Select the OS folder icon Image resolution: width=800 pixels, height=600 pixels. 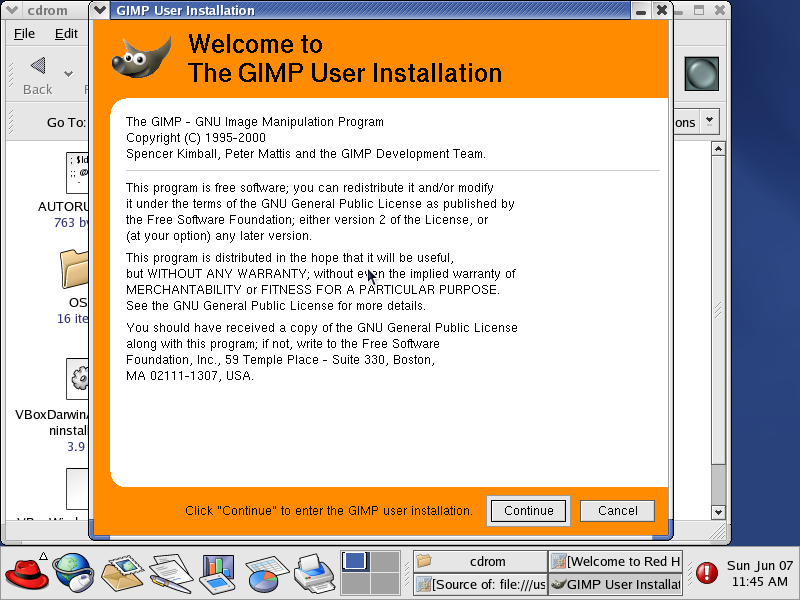(74, 268)
